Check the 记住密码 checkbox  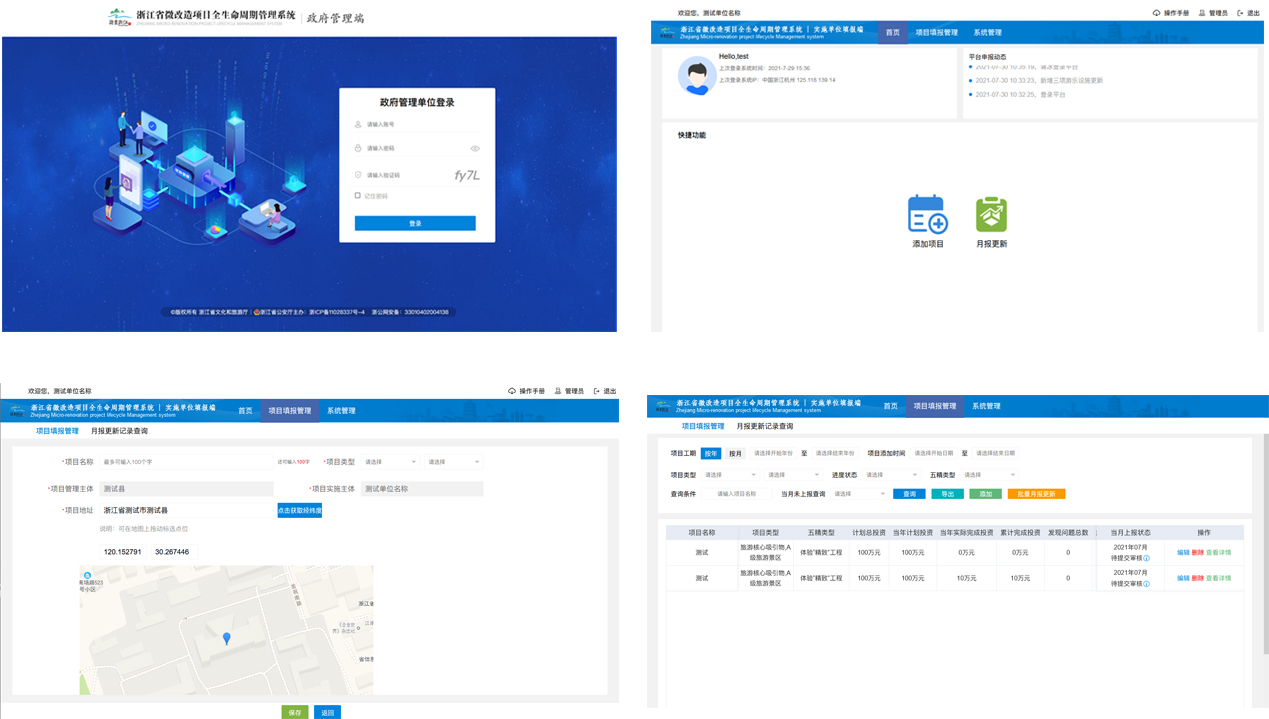click(x=358, y=196)
